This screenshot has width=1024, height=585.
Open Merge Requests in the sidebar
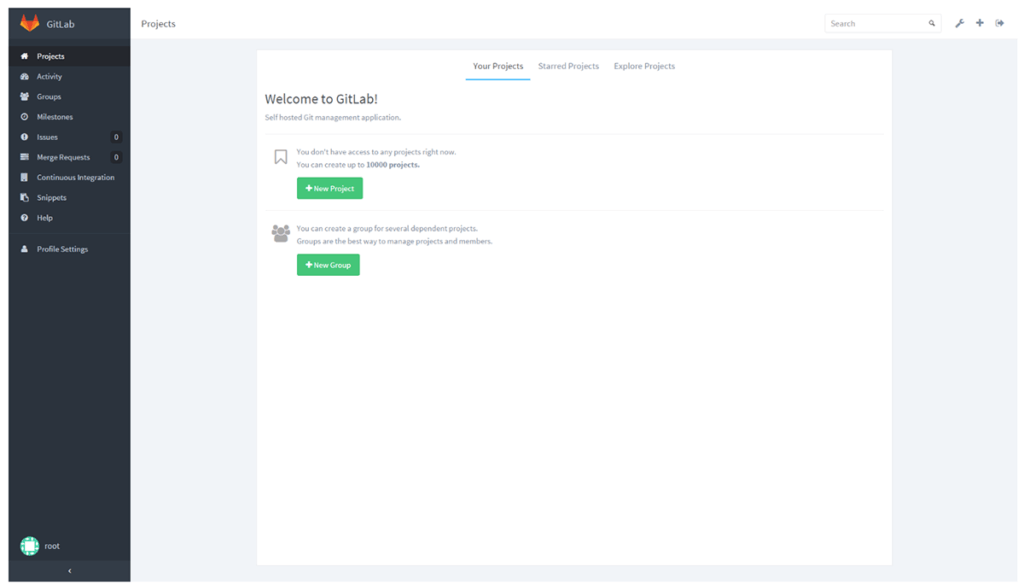(x=69, y=157)
